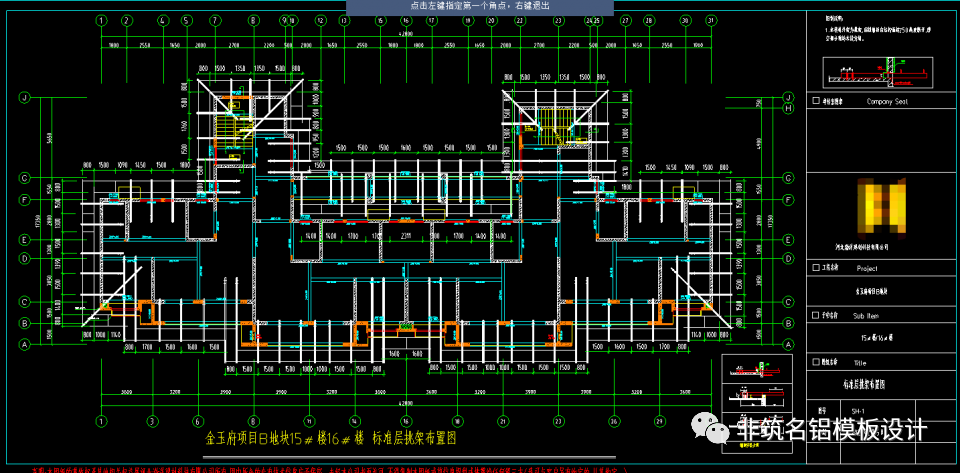Image resolution: width=960 pixels, height=473 pixels.
Task: Select axis bubble 29
Action: (659, 421)
